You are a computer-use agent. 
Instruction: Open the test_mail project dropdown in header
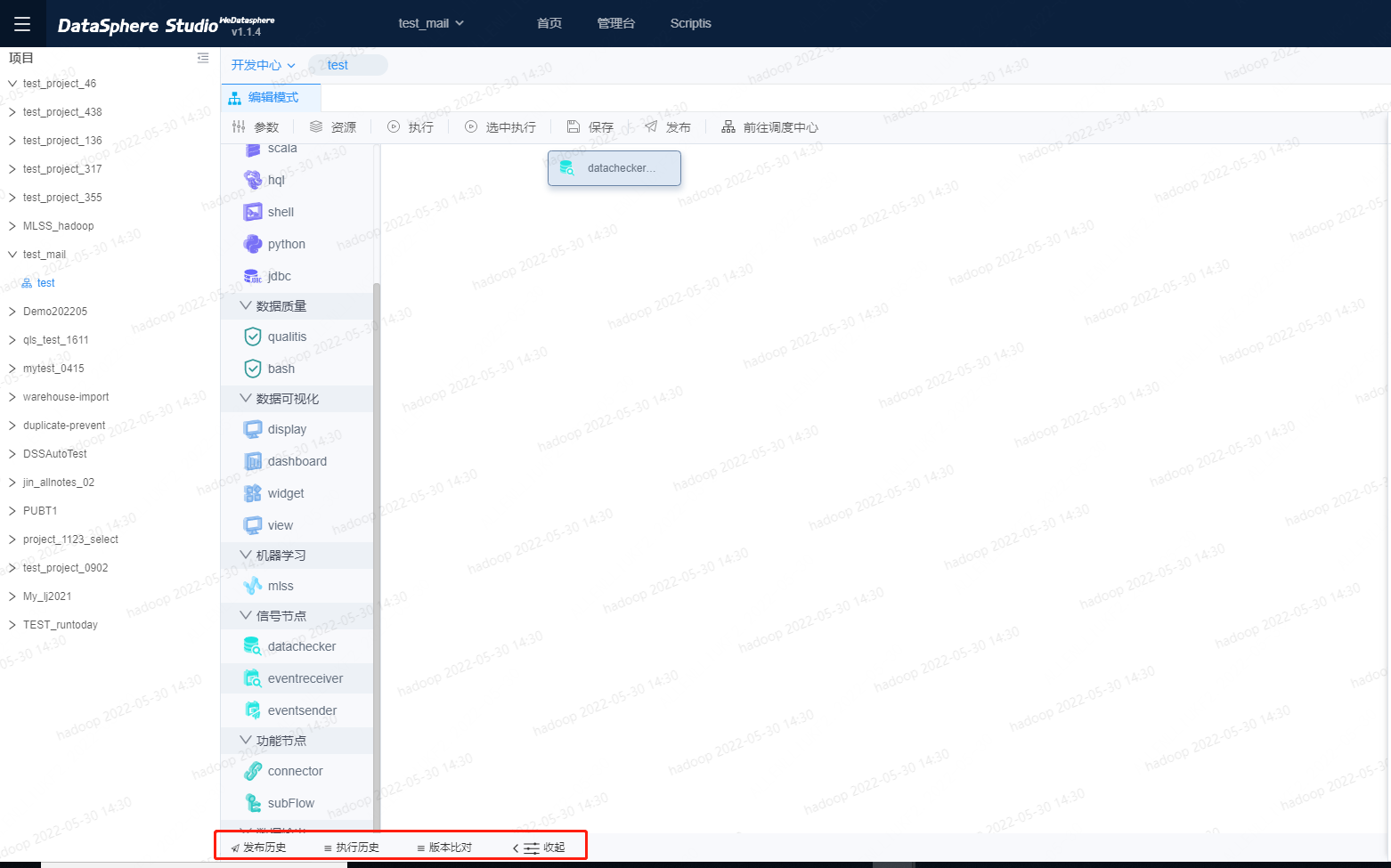[x=431, y=23]
